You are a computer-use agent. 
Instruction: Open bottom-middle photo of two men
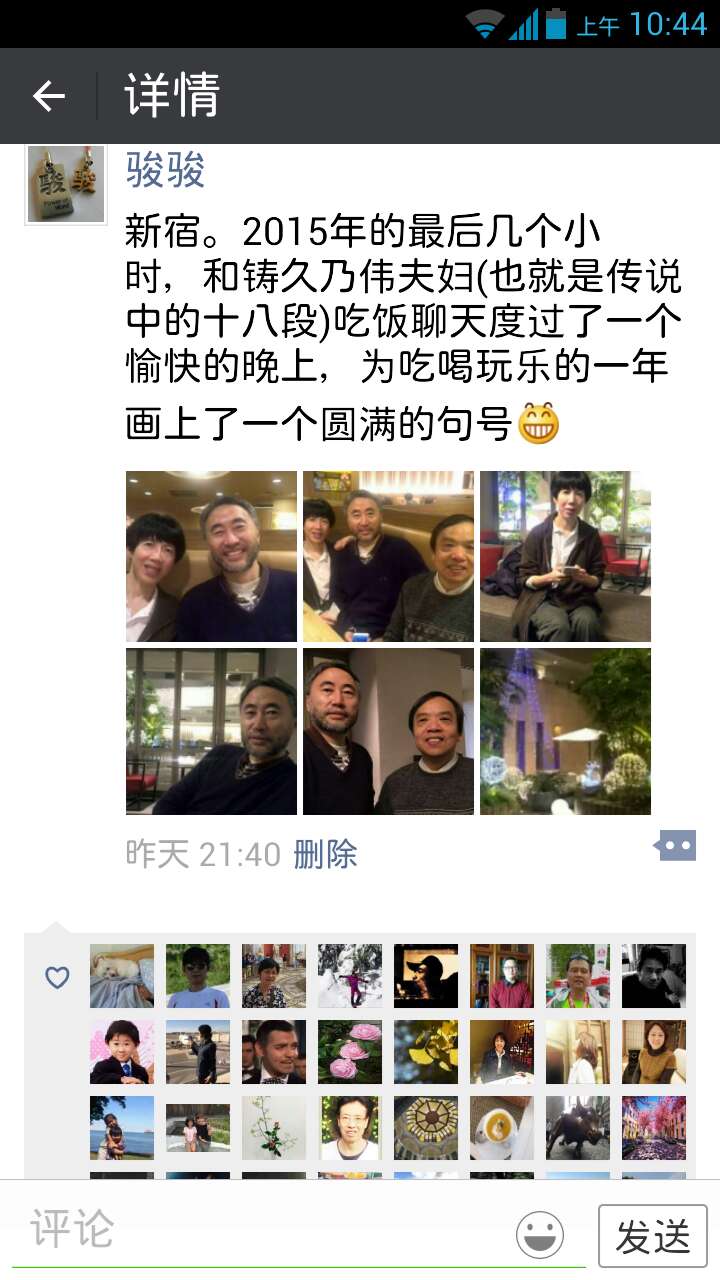(x=388, y=732)
